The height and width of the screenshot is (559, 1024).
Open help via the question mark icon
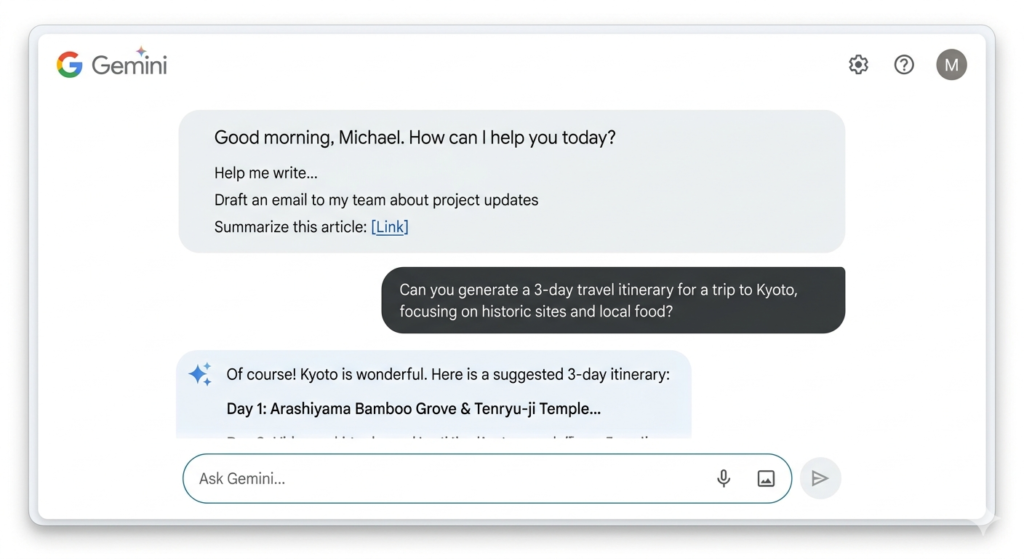(904, 65)
